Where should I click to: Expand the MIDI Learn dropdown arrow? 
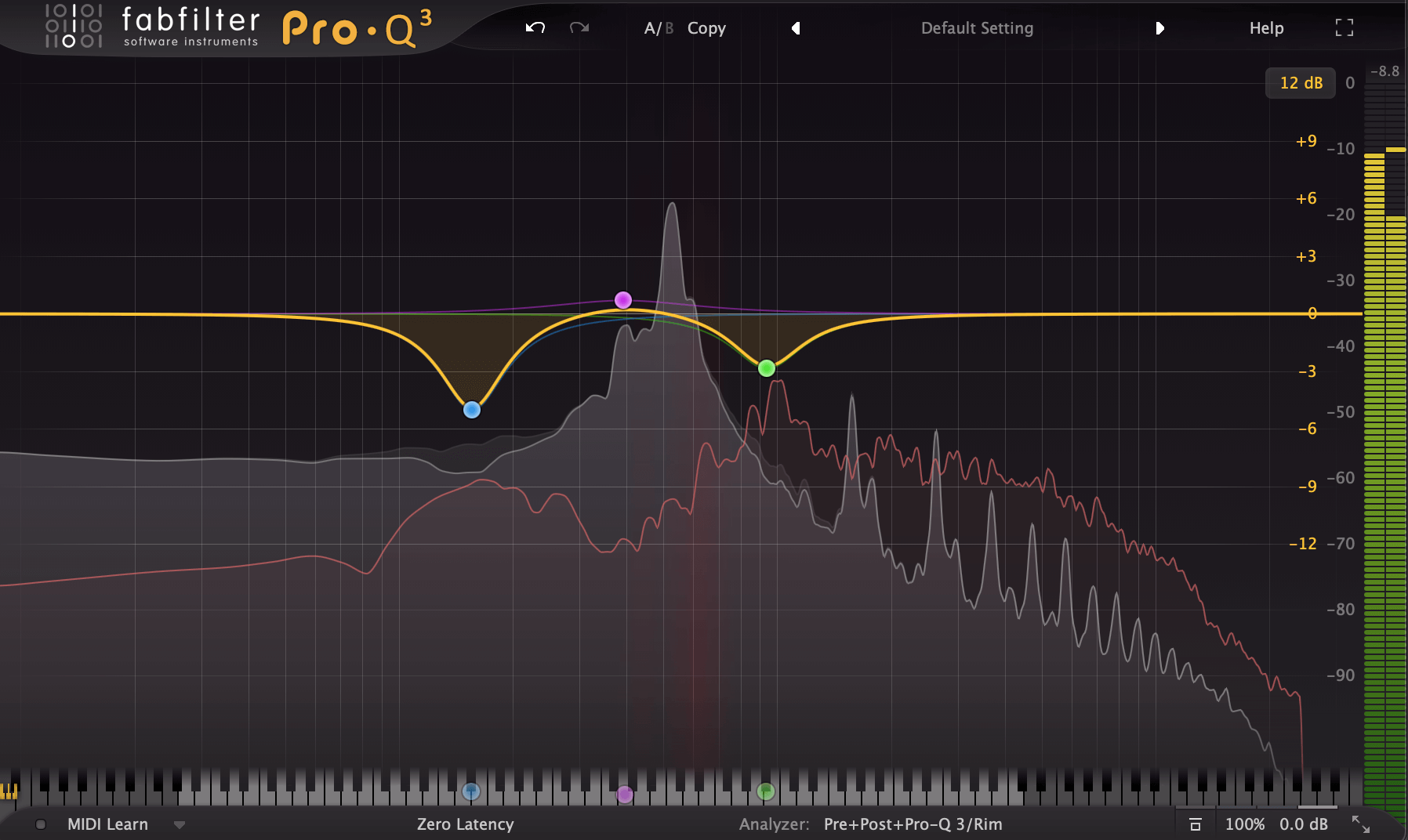tap(180, 824)
